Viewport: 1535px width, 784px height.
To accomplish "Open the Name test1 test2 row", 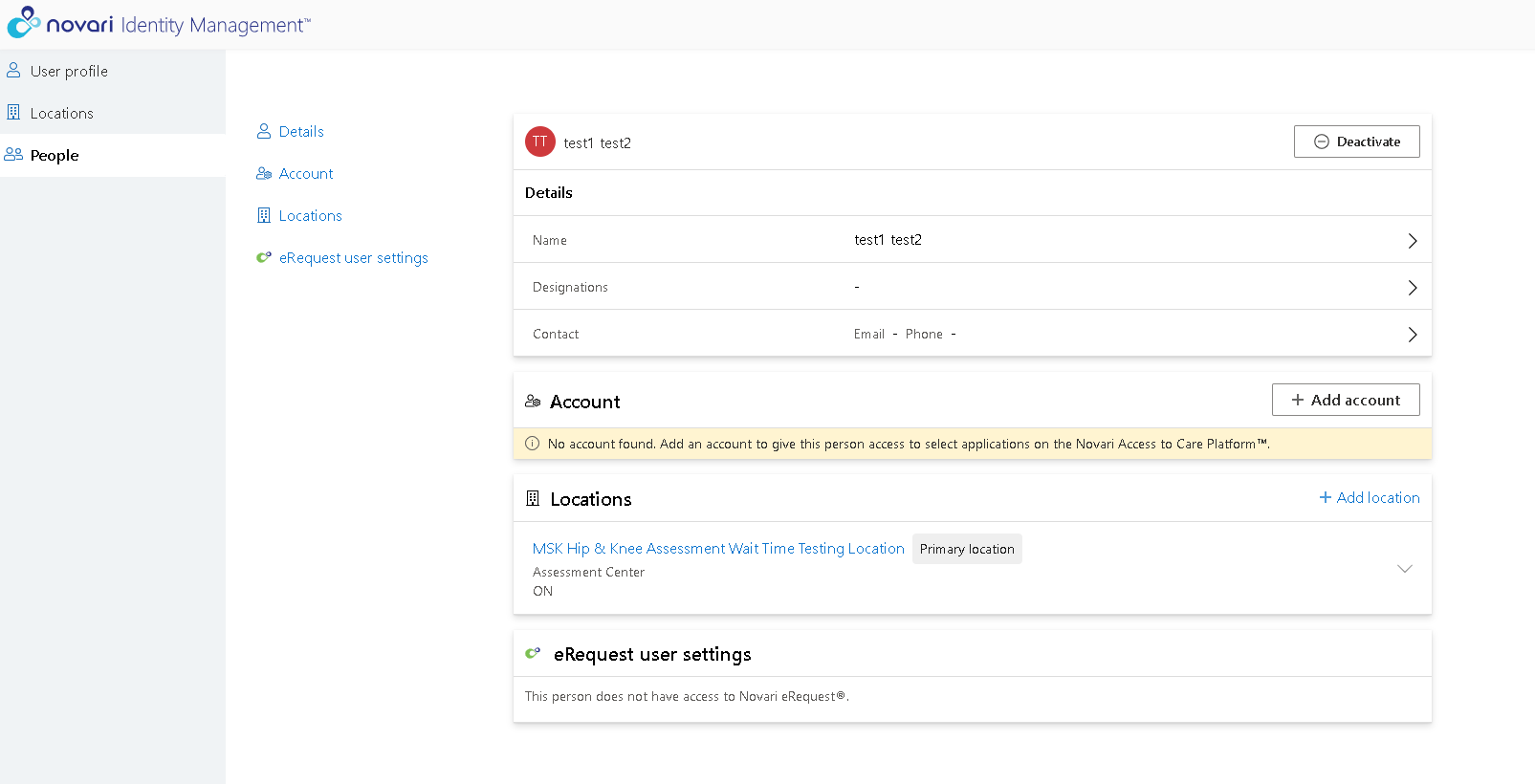I will pyautogui.click(x=973, y=240).
